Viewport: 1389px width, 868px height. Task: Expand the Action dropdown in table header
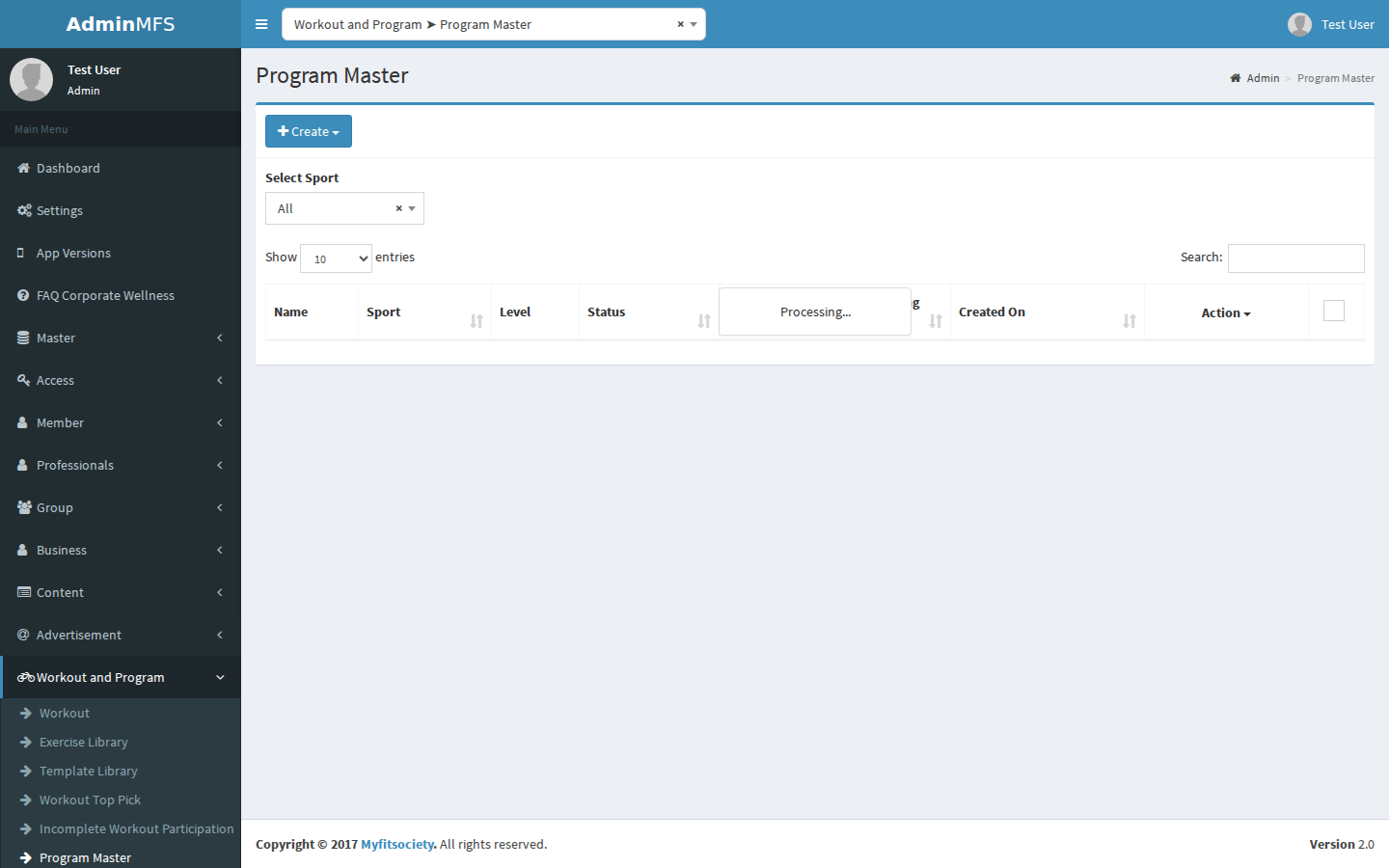[1226, 312]
